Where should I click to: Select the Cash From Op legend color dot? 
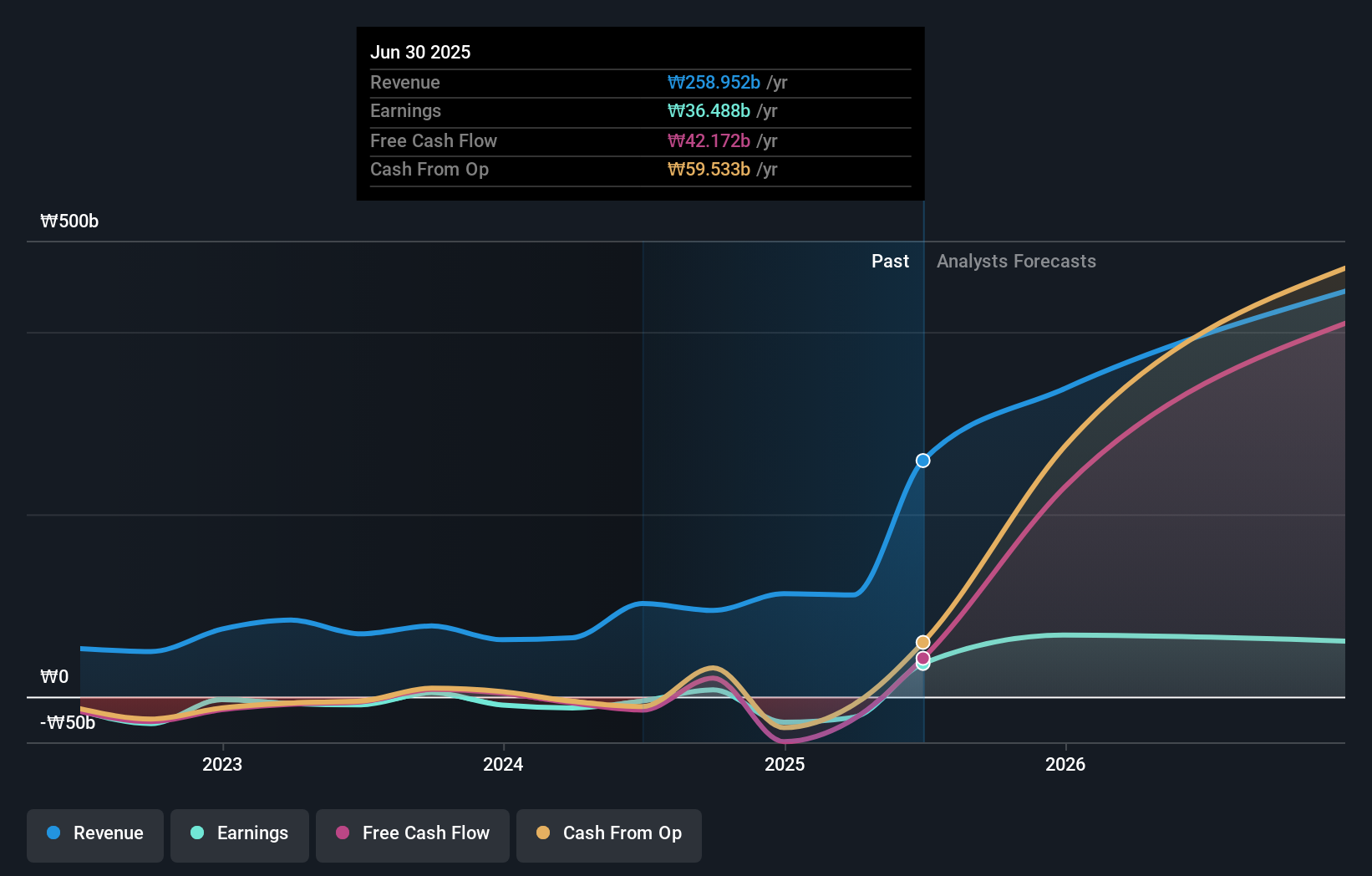pos(543,833)
